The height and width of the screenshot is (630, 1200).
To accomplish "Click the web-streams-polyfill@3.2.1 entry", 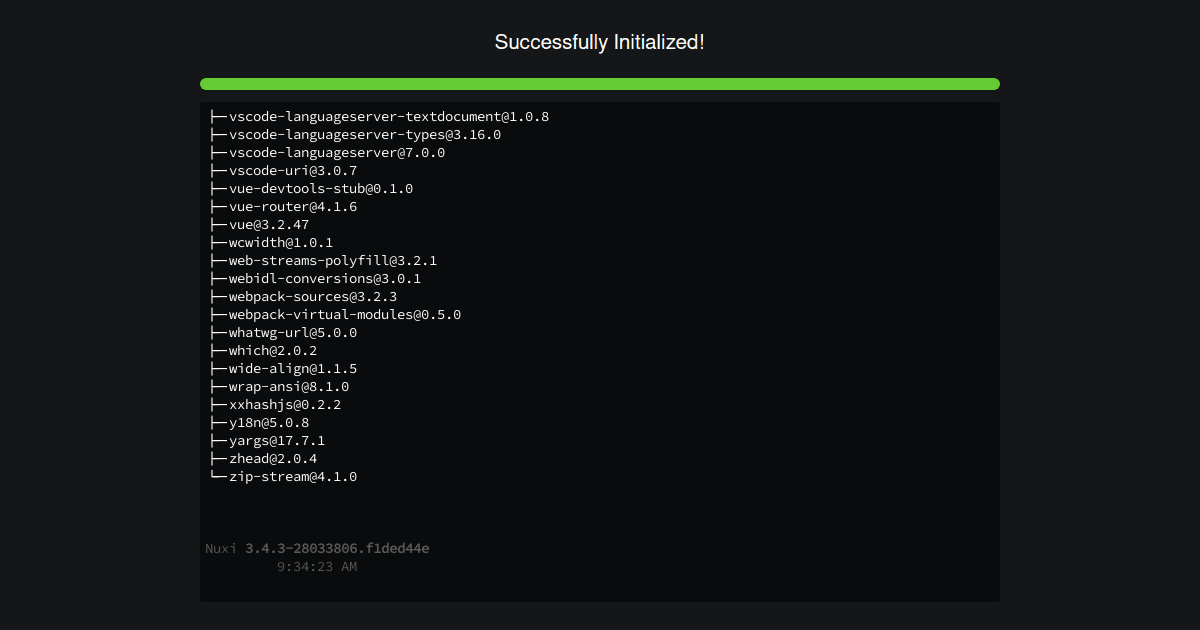I will 323,261.
